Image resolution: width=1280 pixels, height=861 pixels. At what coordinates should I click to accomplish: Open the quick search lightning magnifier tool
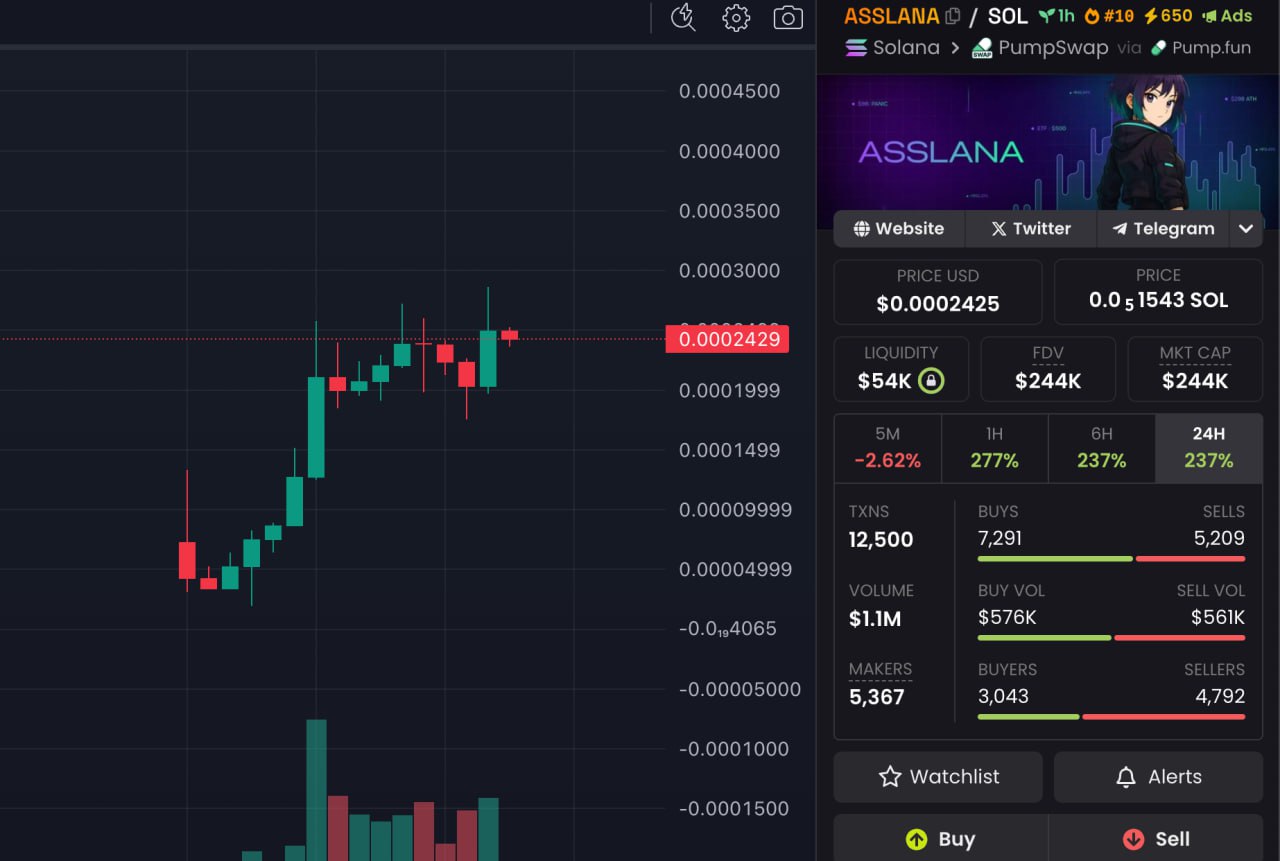tap(683, 17)
